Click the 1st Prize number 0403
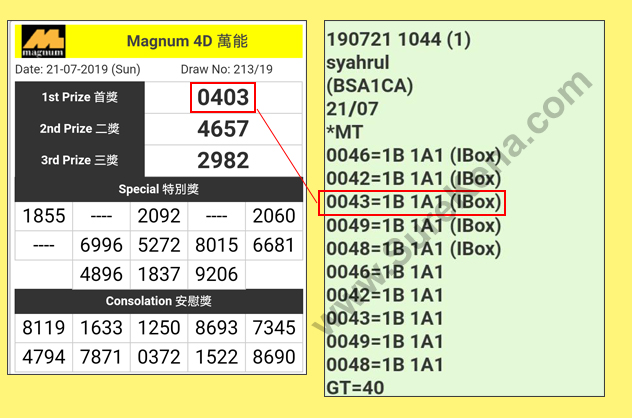 click(x=222, y=98)
